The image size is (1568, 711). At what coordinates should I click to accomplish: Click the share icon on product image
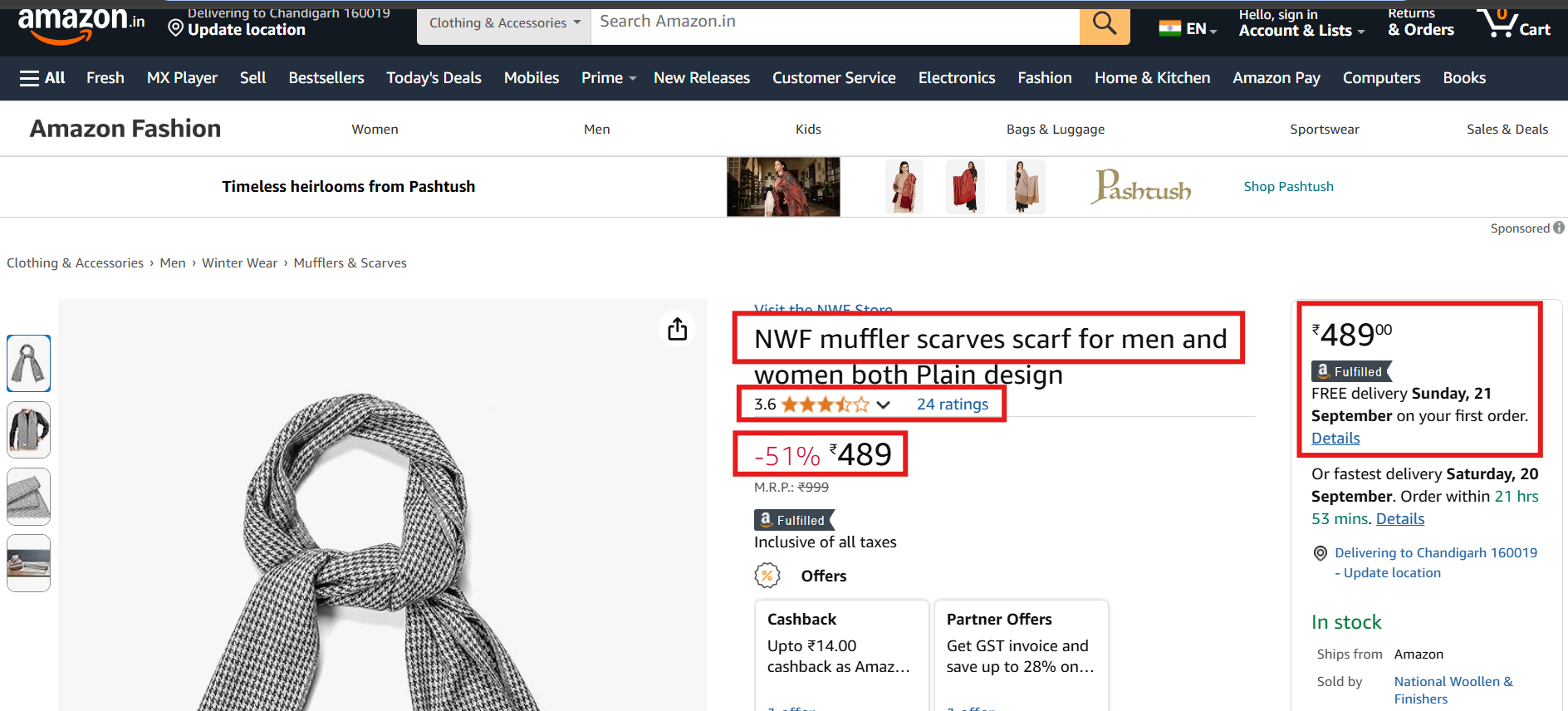(678, 329)
